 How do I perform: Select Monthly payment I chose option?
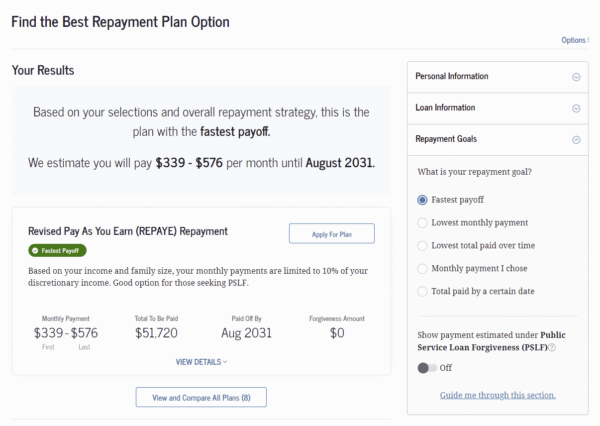click(x=423, y=268)
